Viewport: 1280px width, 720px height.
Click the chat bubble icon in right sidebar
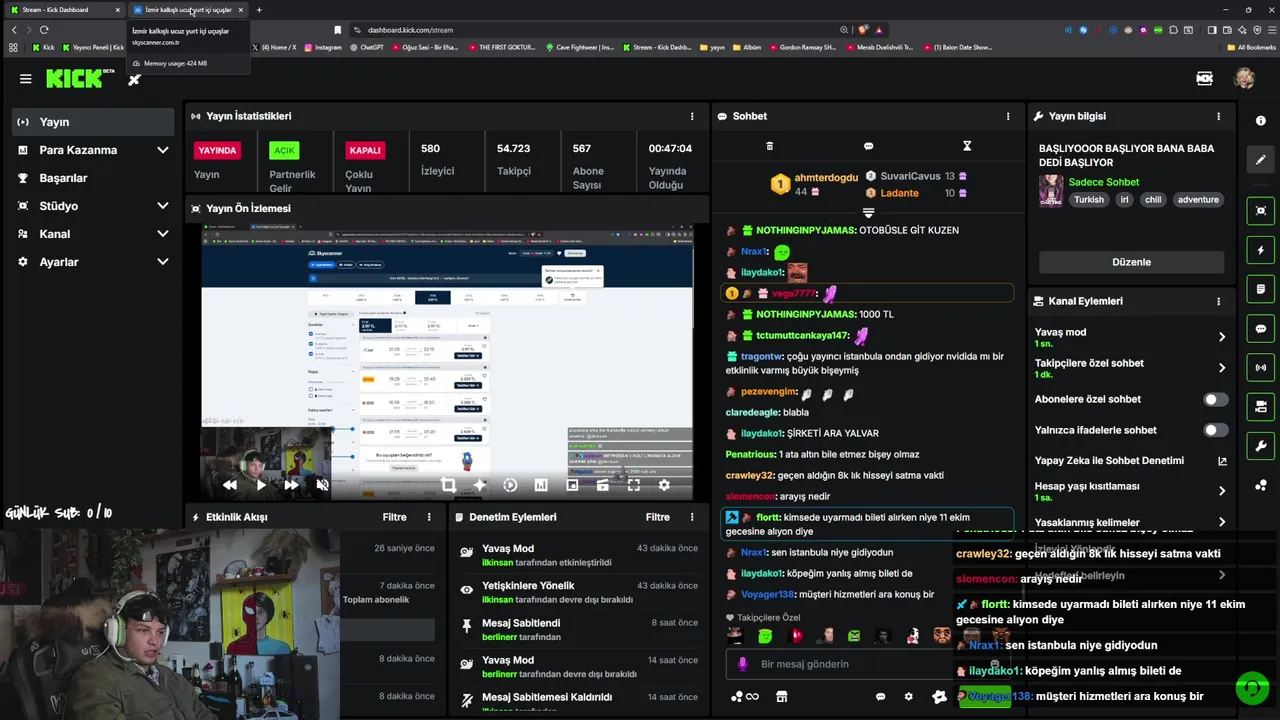pyautogui.click(x=1260, y=329)
